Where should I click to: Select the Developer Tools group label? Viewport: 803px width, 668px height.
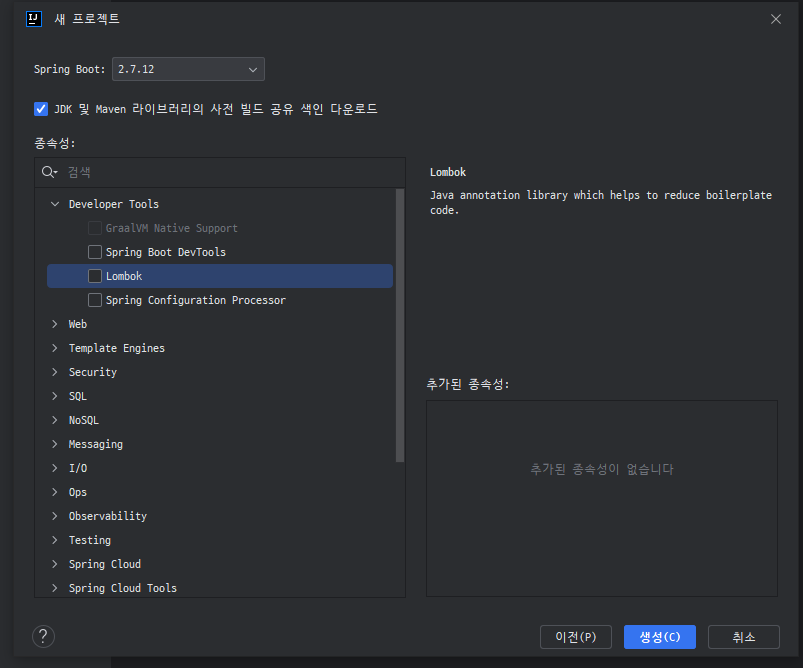114,204
